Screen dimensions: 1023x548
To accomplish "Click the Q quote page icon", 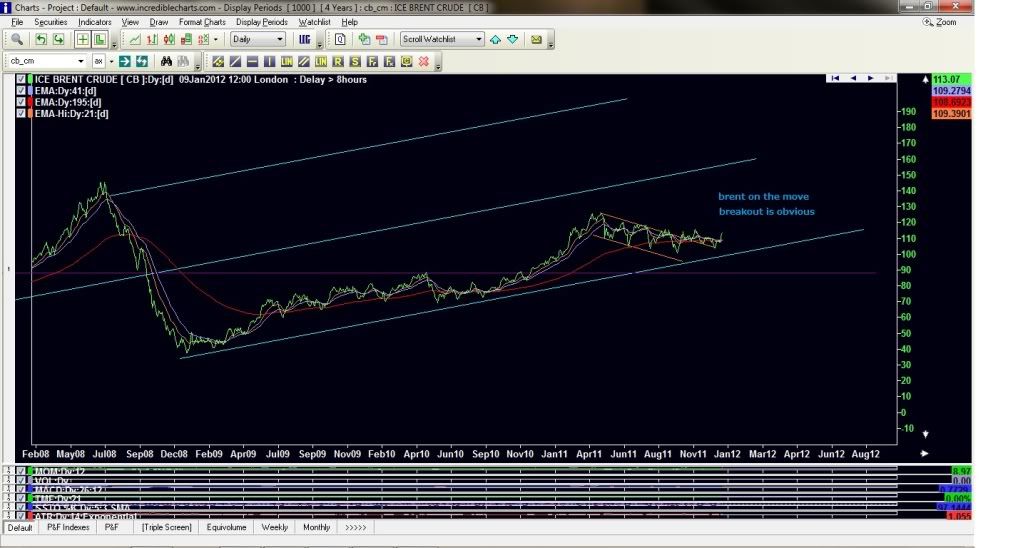I will (x=340, y=39).
